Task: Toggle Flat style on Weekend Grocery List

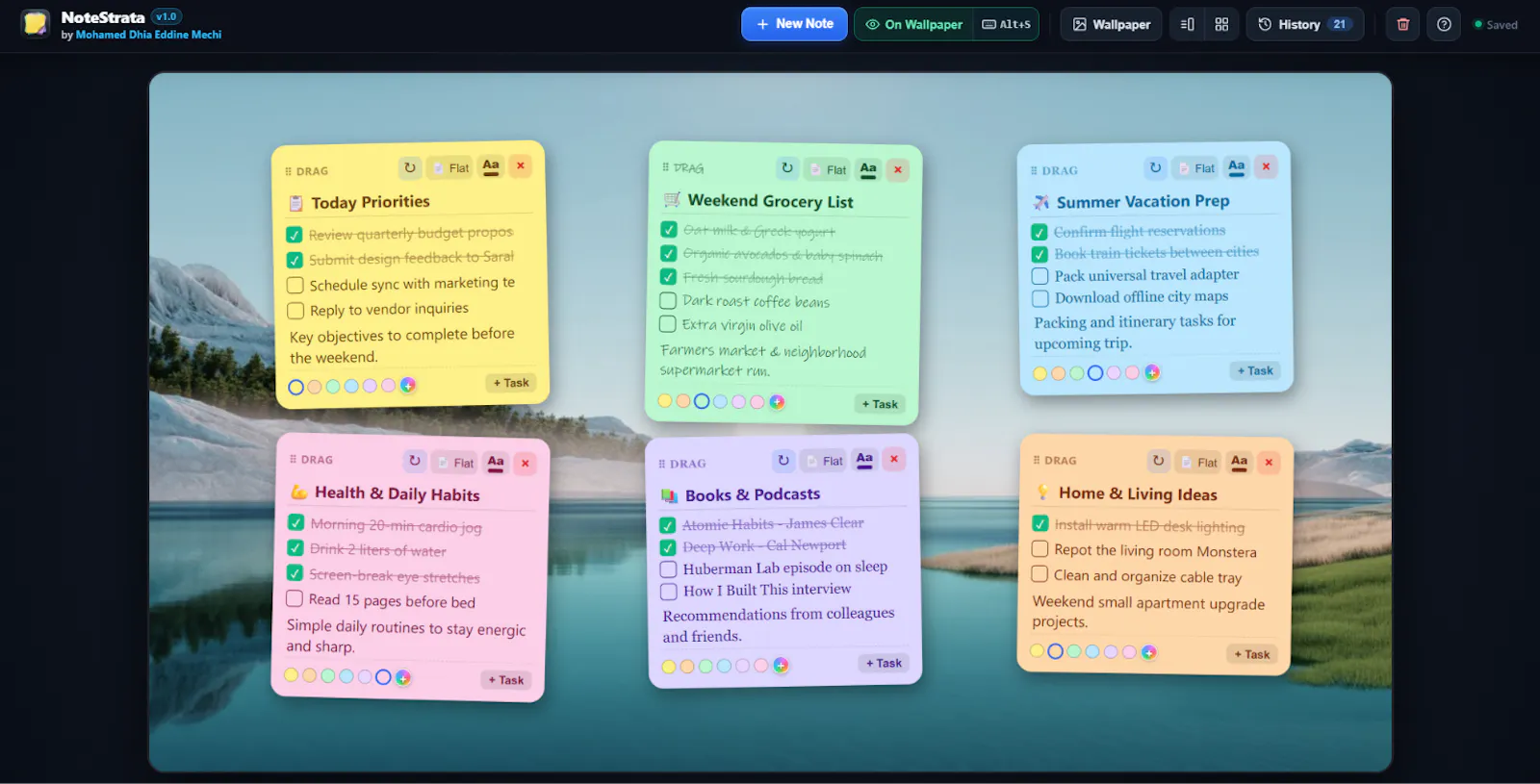Action: (829, 170)
